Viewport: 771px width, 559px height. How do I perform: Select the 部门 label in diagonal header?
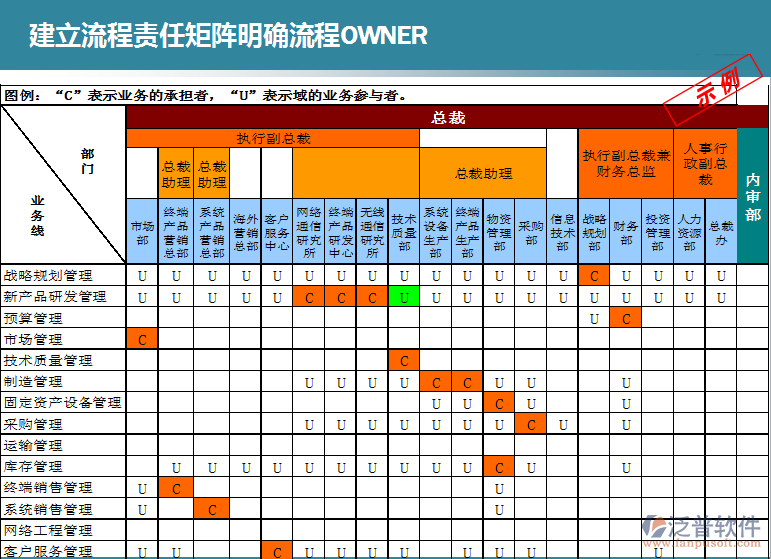88,161
